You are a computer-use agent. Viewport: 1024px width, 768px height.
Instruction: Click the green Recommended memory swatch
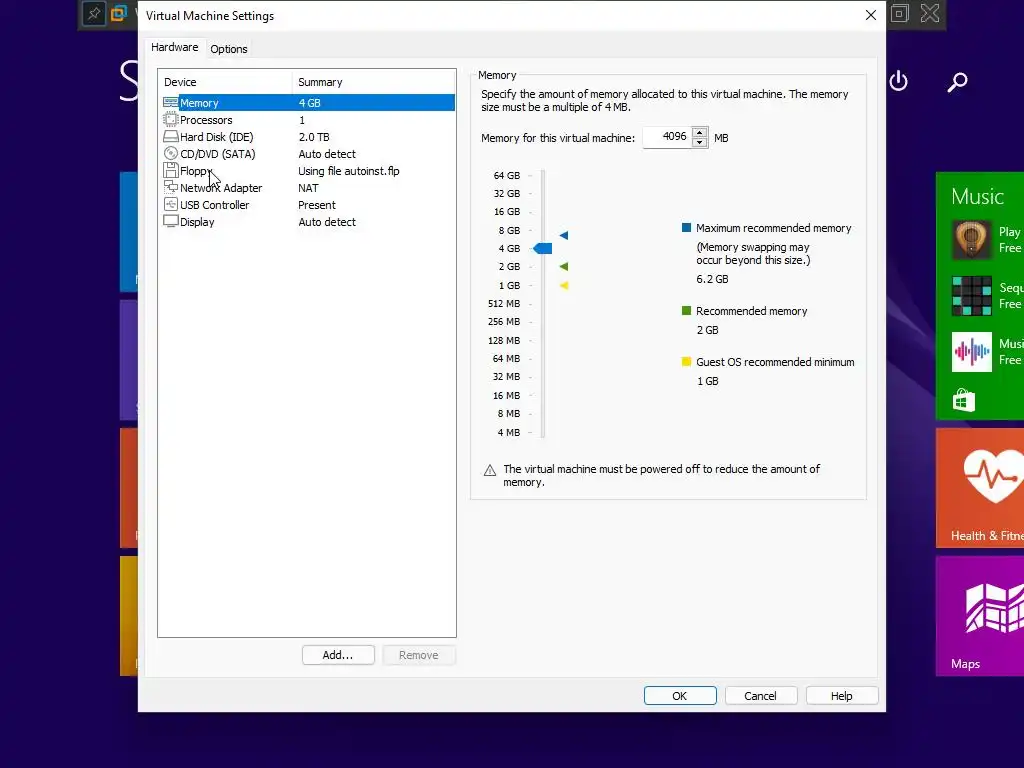point(686,311)
